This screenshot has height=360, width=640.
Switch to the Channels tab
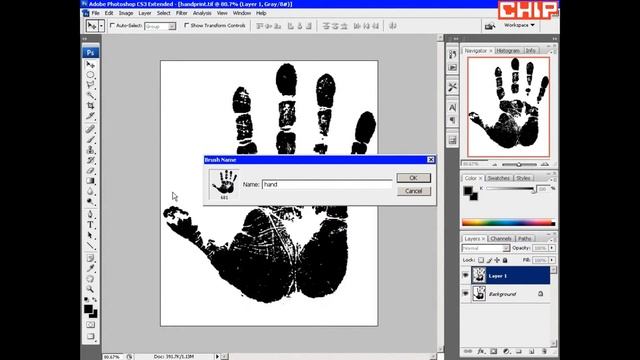click(x=501, y=238)
